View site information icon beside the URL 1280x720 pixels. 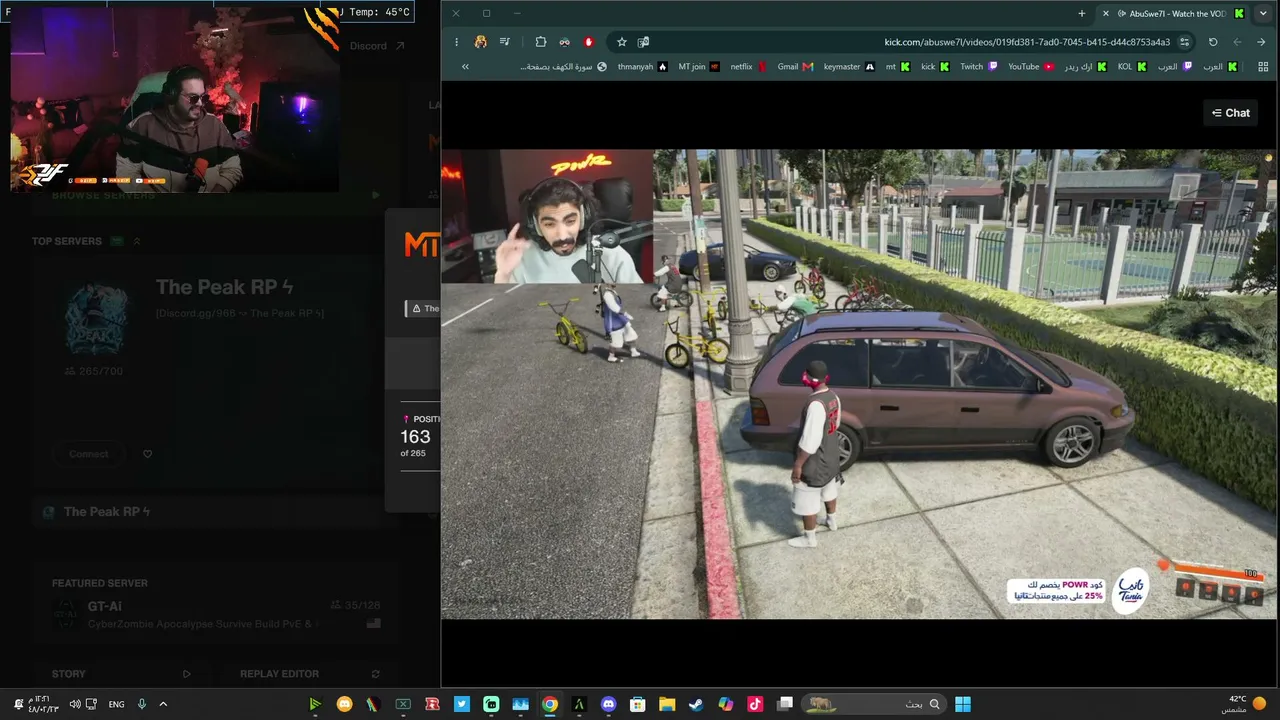click(1185, 42)
